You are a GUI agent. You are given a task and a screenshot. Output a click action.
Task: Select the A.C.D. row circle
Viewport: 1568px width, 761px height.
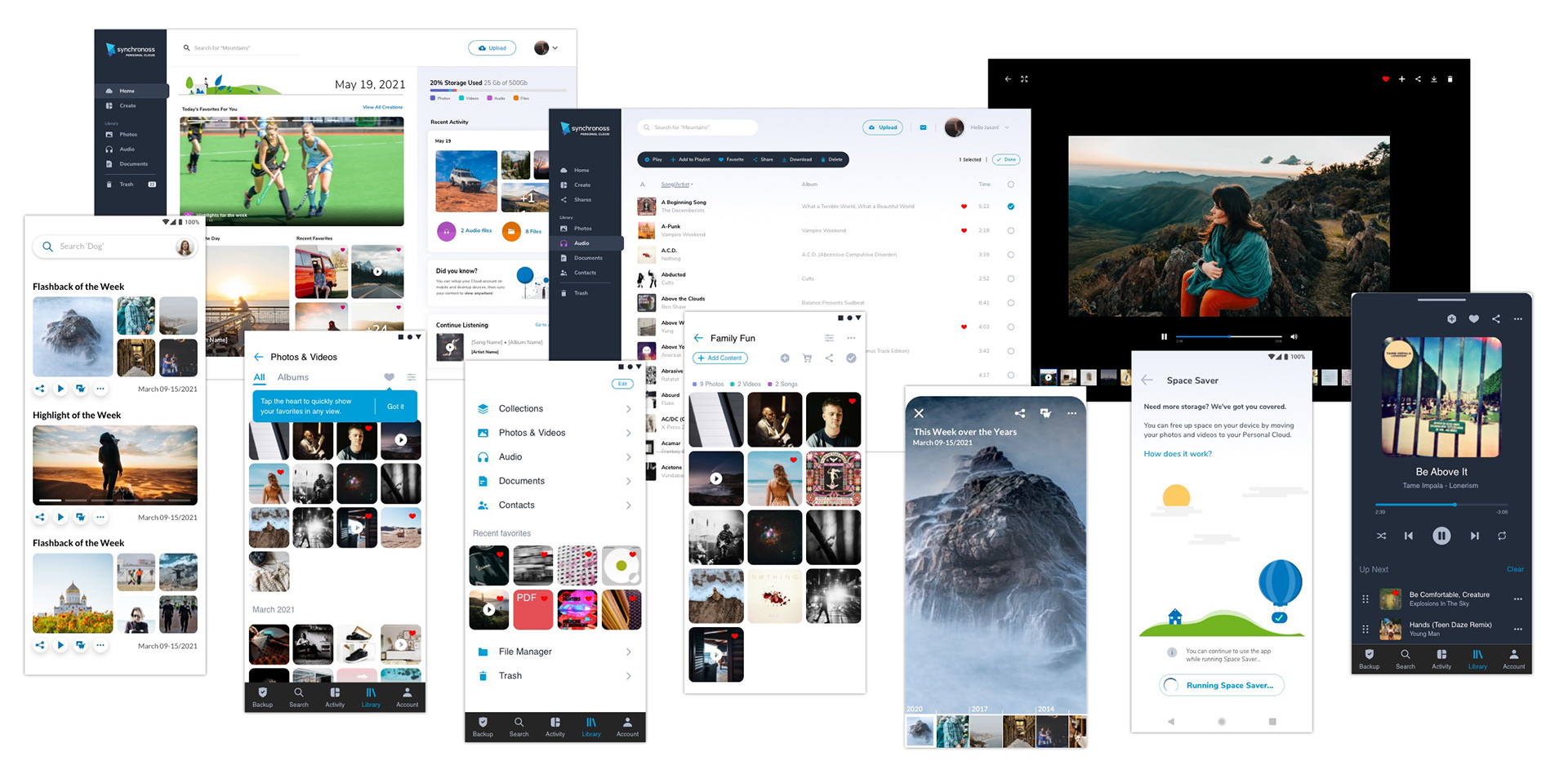(x=1011, y=255)
